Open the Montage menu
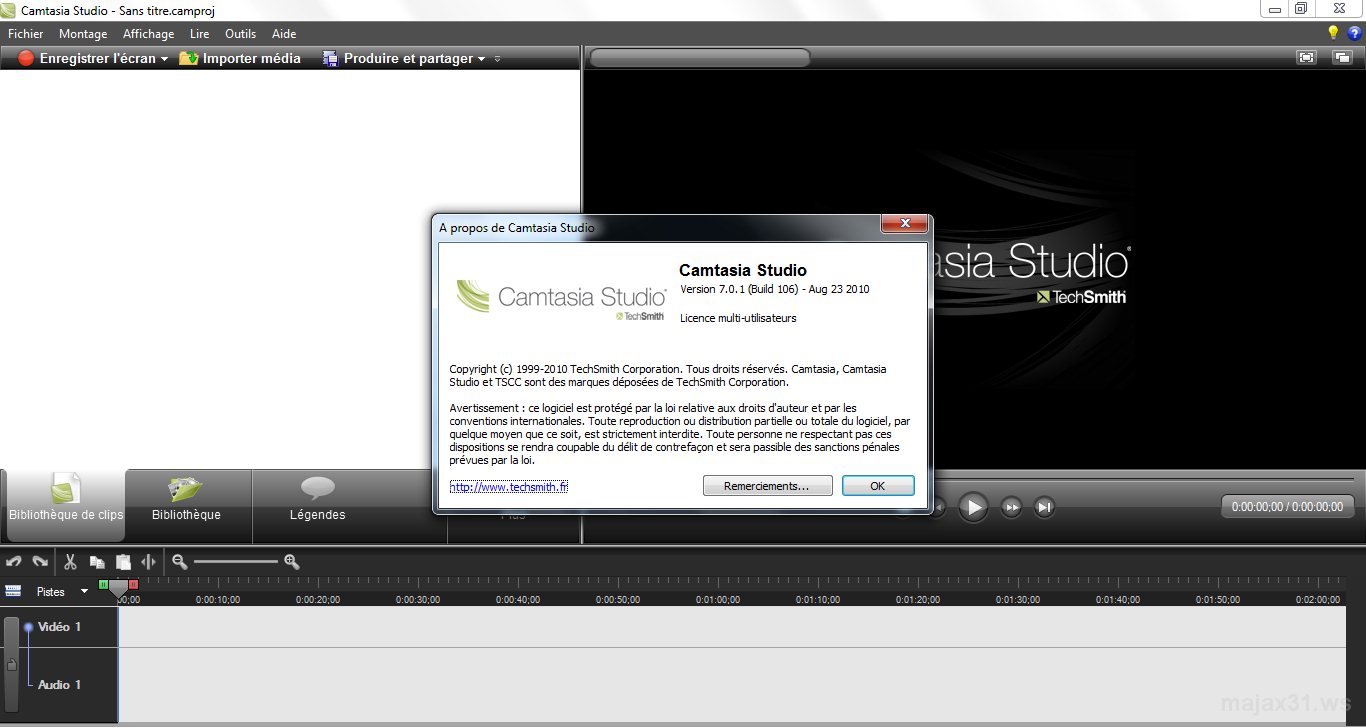 83,33
